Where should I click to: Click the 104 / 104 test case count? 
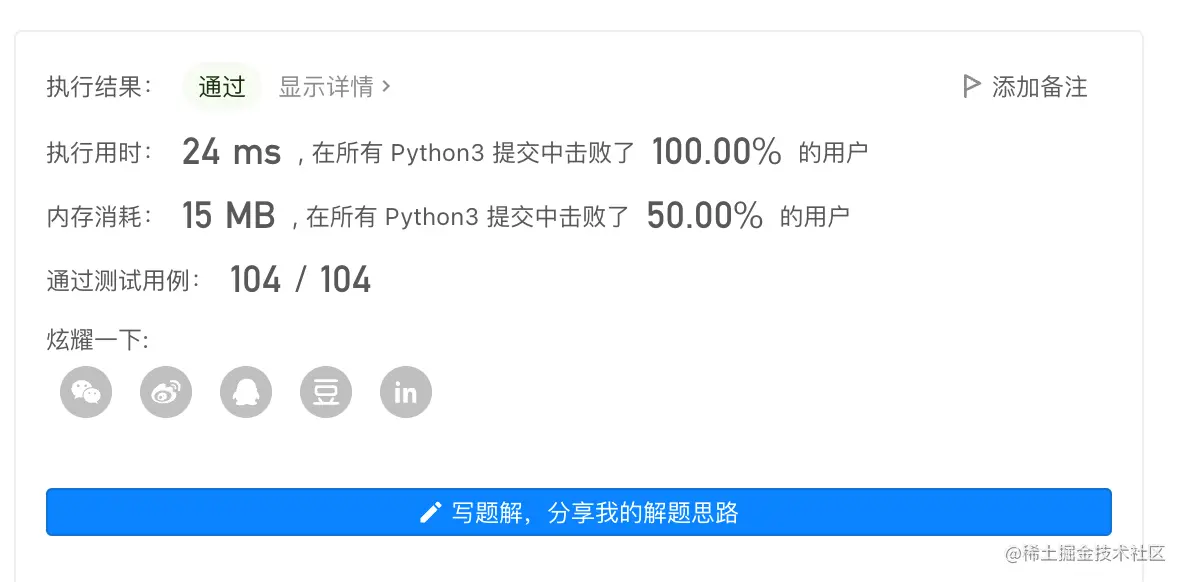click(300, 280)
